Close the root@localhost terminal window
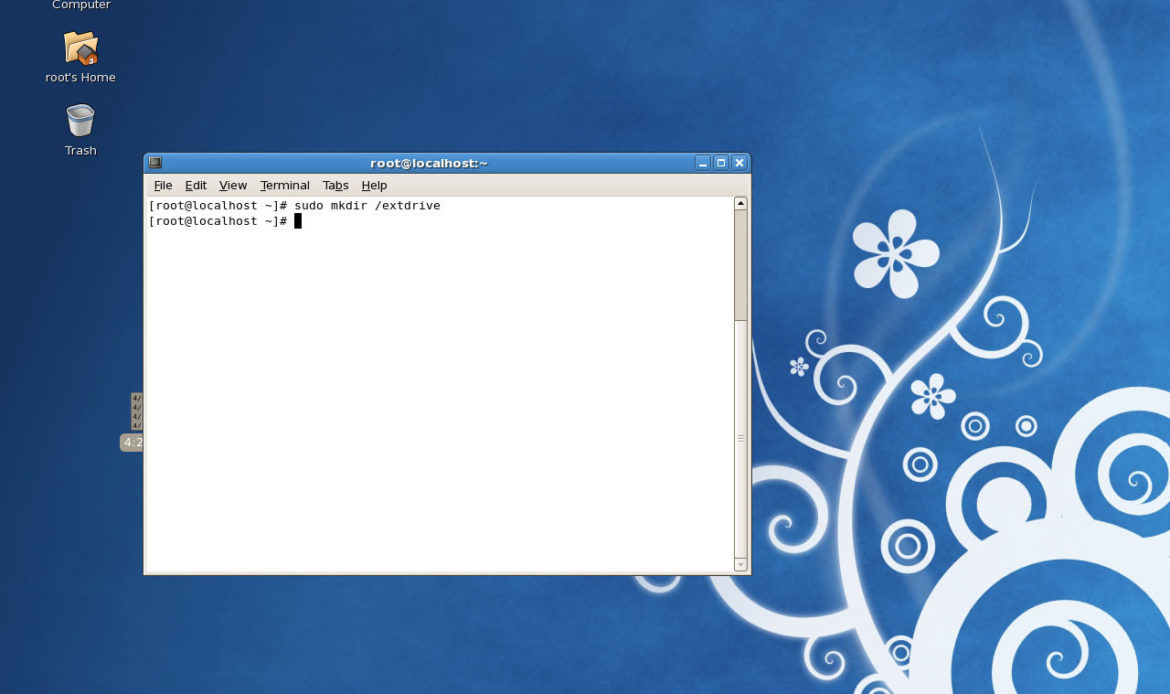Image resolution: width=1170 pixels, height=694 pixels. pyautogui.click(x=739, y=163)
